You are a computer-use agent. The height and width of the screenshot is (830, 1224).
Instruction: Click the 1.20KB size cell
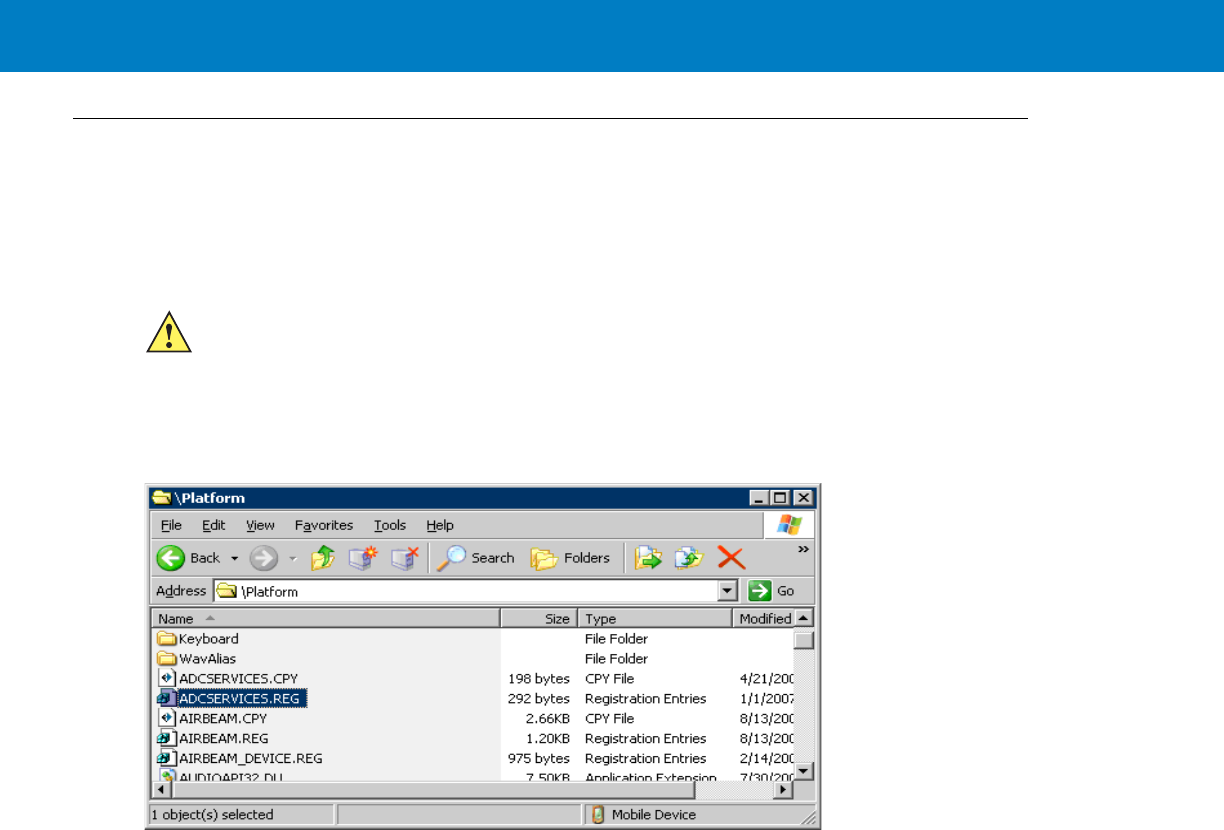[x=546, y=739]
